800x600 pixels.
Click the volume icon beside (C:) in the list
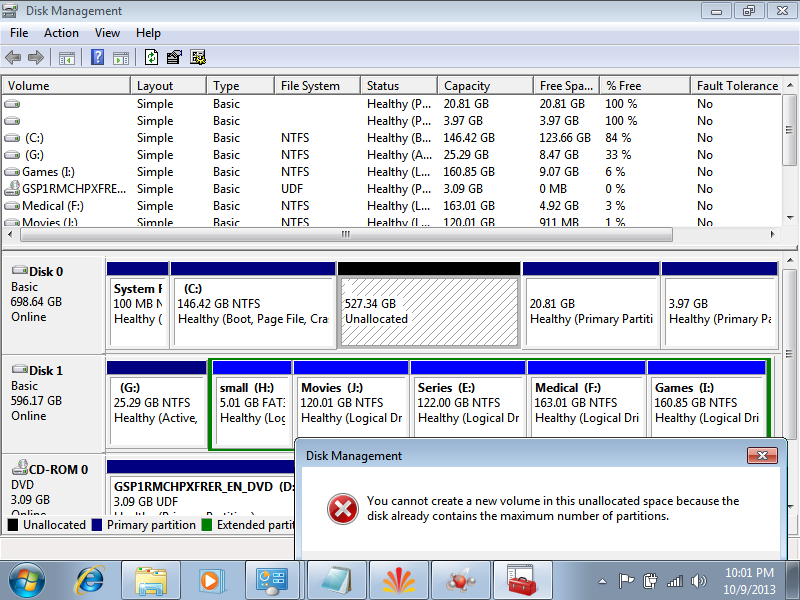pos(10,137)
